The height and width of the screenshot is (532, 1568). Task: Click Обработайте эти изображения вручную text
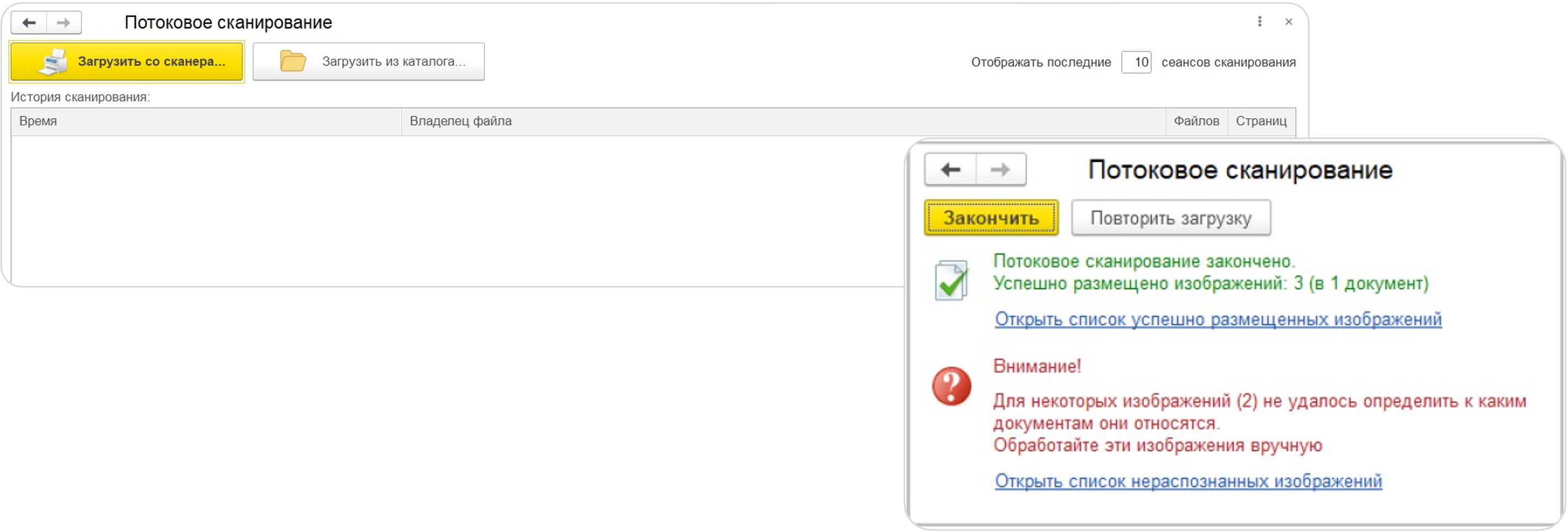pos(1158,445)
